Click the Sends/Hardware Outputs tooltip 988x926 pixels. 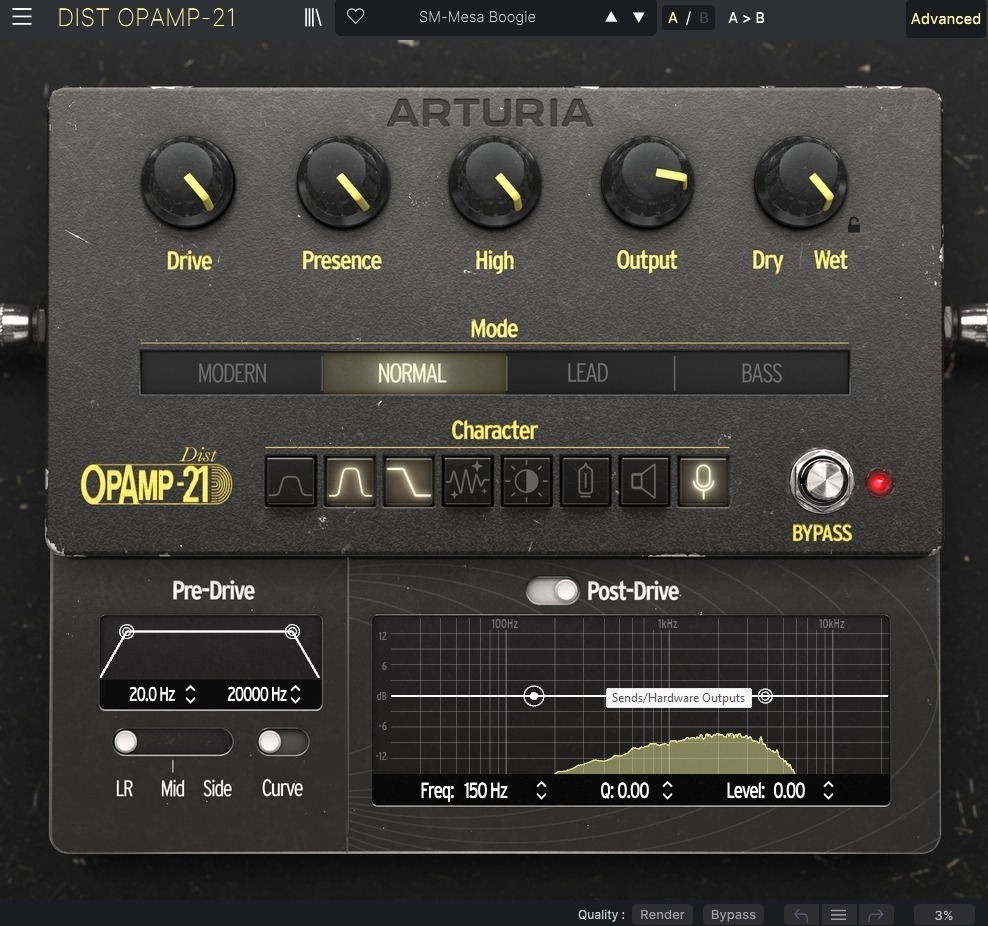coord(678,698)
